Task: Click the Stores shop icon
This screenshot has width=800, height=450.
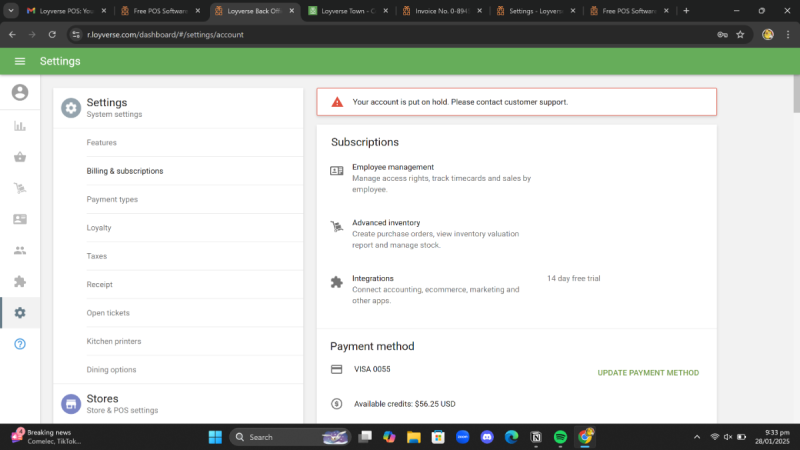Action: [71, 404]
